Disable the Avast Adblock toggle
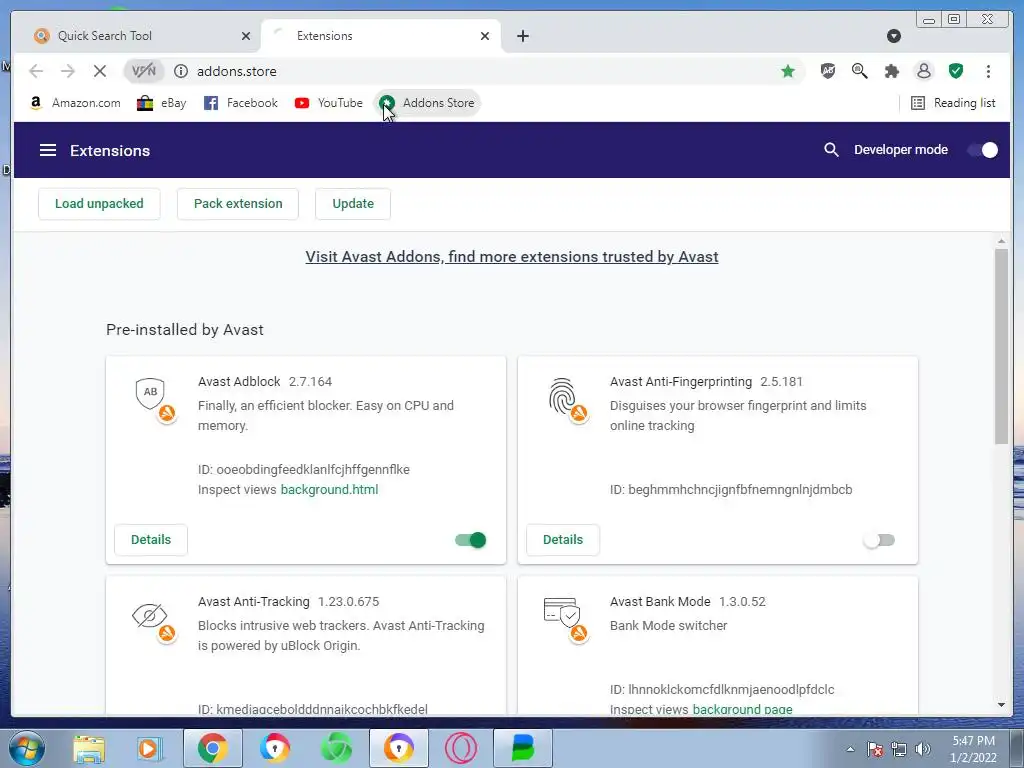Viewport: 1024px width, 768px height. coord(471,540)
